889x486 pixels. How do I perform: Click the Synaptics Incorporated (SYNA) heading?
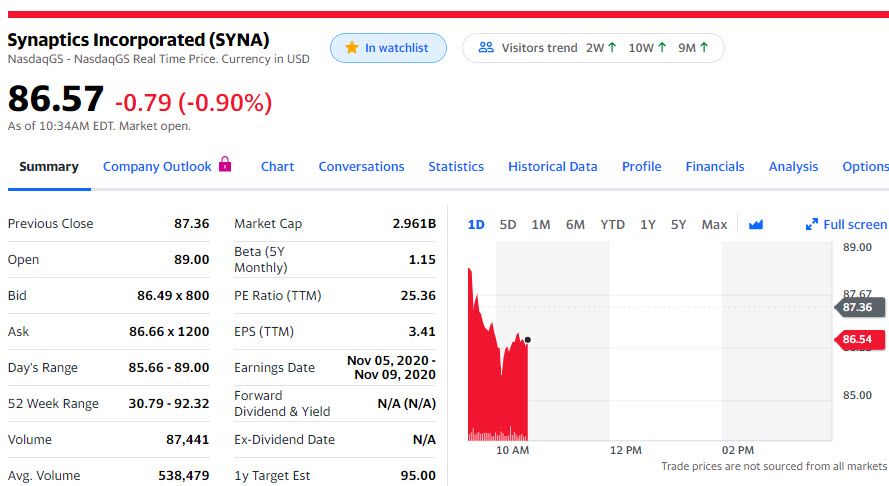point(138,40)
